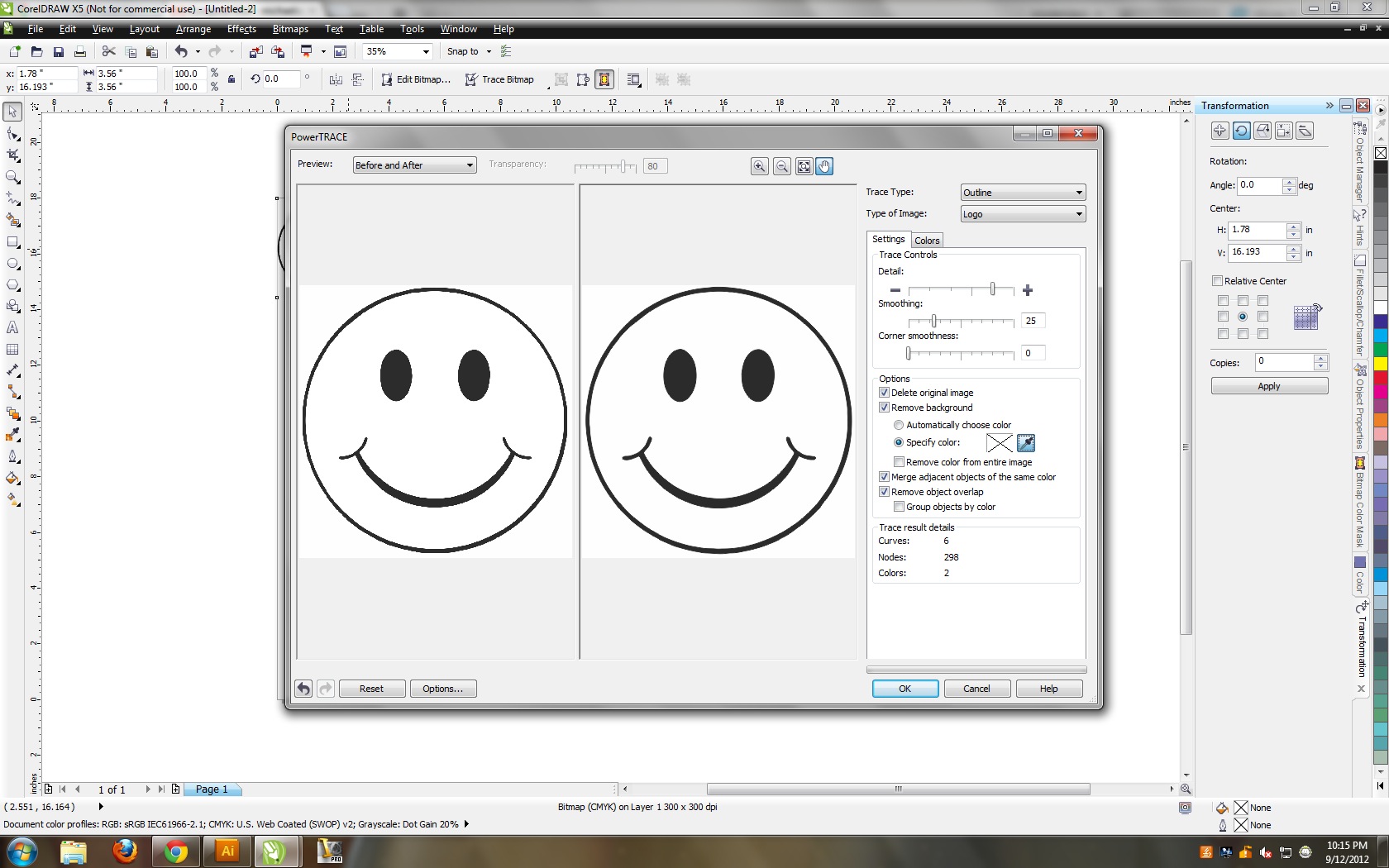
Task: Open the Type of Image dropdown
Action: [x=1023, y=214]
